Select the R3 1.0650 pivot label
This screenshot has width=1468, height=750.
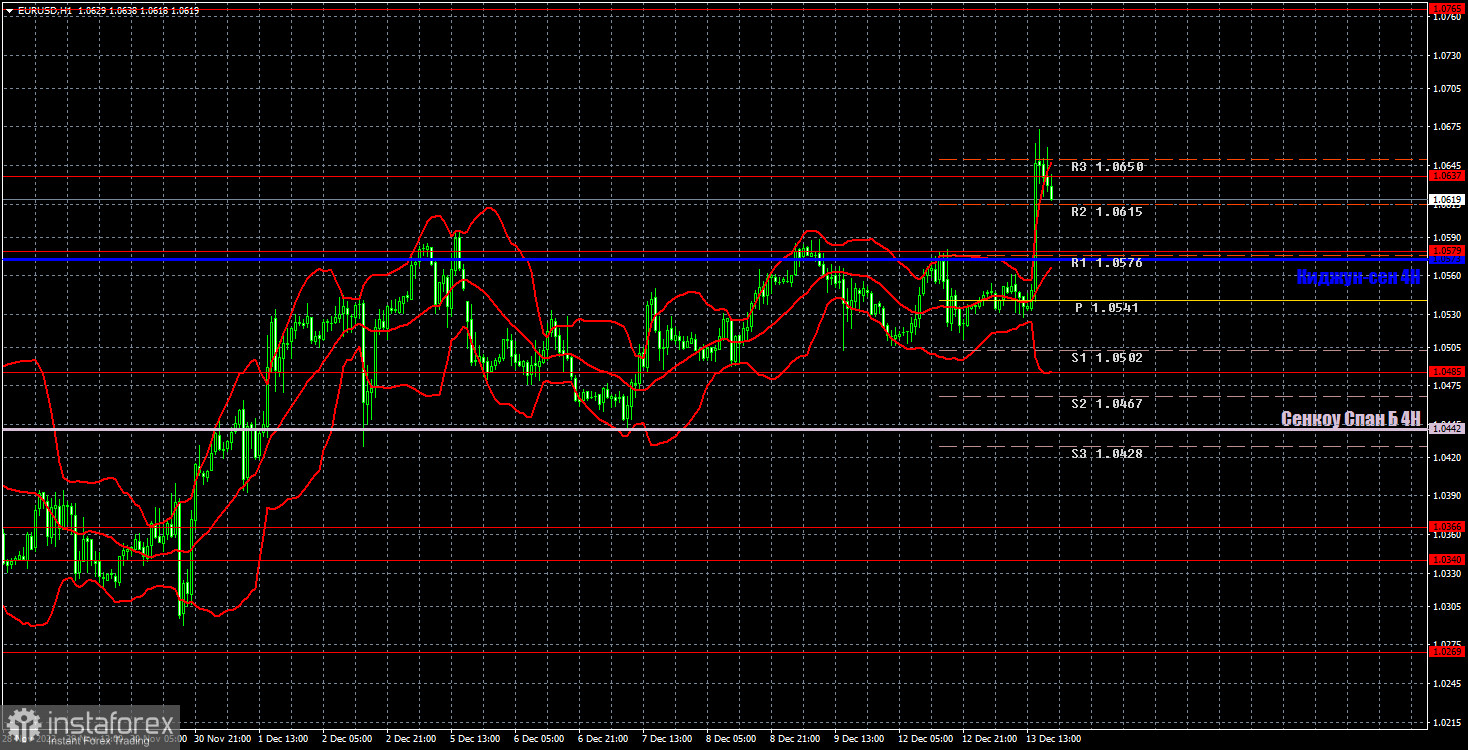click(x=1107, y=167)
